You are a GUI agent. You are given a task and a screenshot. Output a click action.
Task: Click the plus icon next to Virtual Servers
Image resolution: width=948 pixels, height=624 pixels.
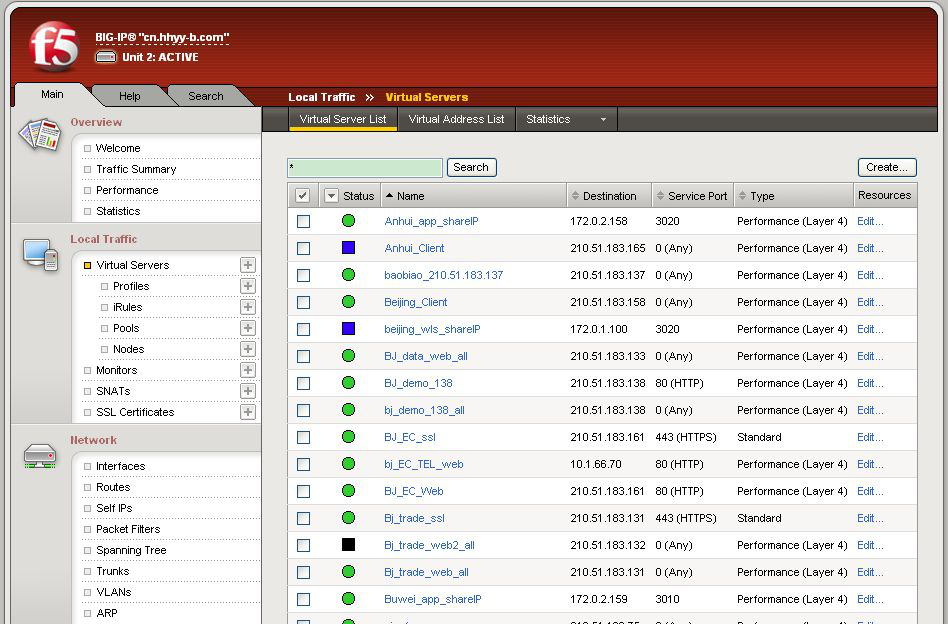(248, 265)
